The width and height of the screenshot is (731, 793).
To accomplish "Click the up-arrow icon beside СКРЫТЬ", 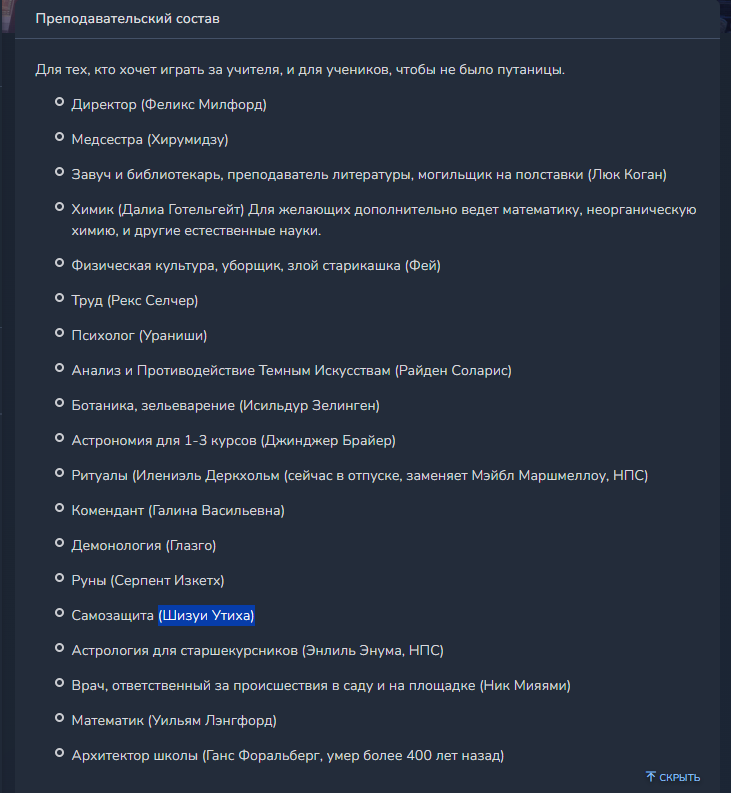I will click(651, 776).
